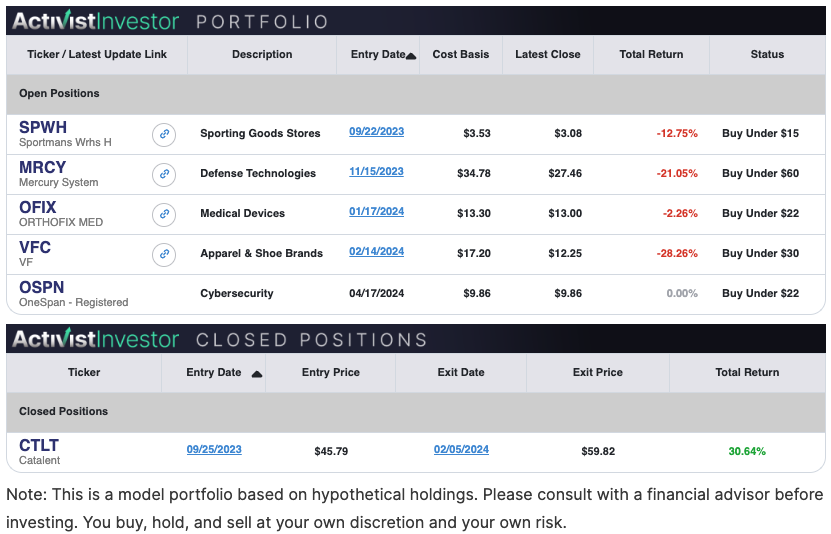Viewport: 831px width, 534px height.
Task: Click the 04/17/2024 OSPN entry date
Action: point(376,293)
